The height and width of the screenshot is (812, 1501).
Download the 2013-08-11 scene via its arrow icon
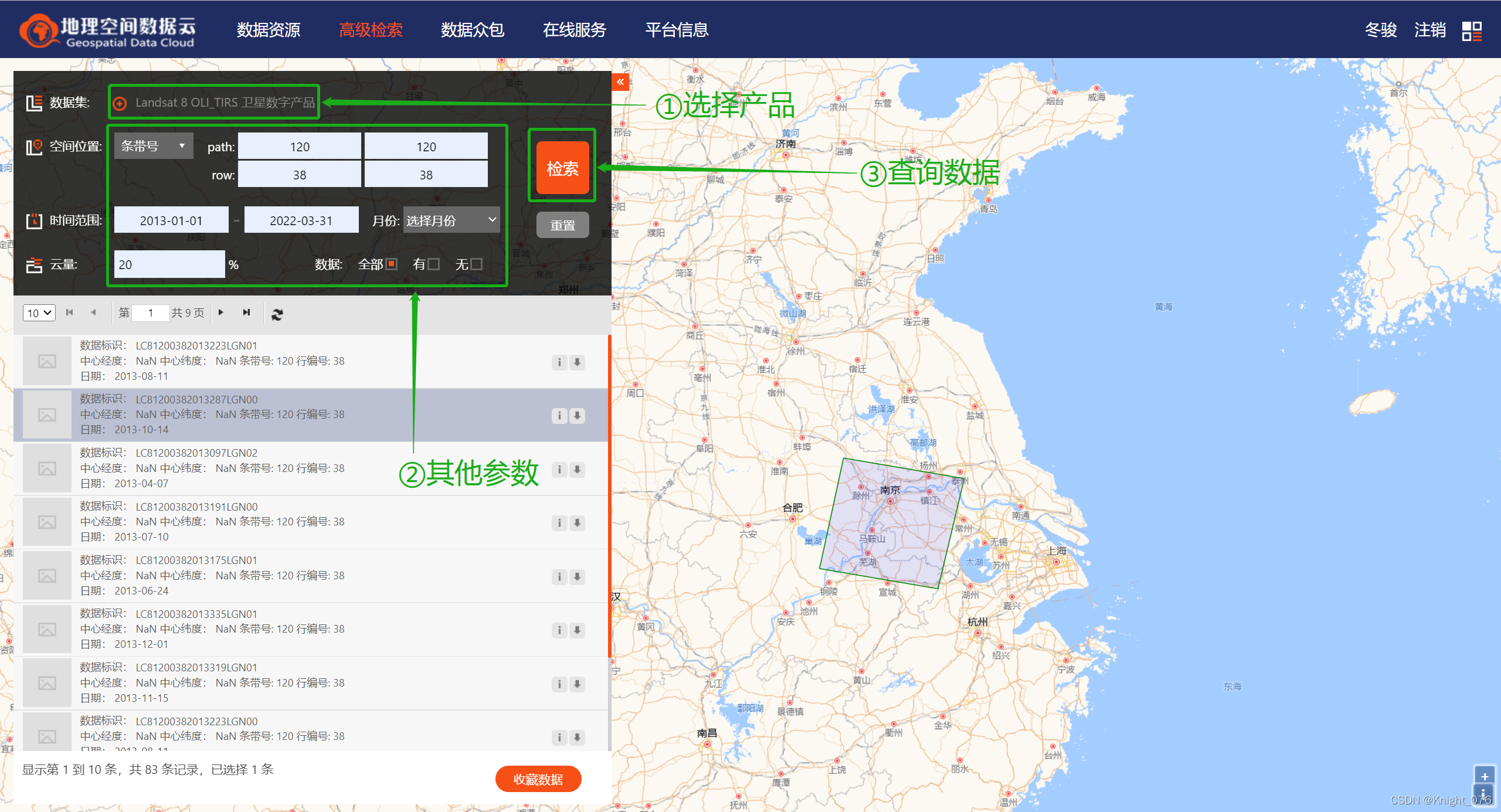tap(578, 362)
